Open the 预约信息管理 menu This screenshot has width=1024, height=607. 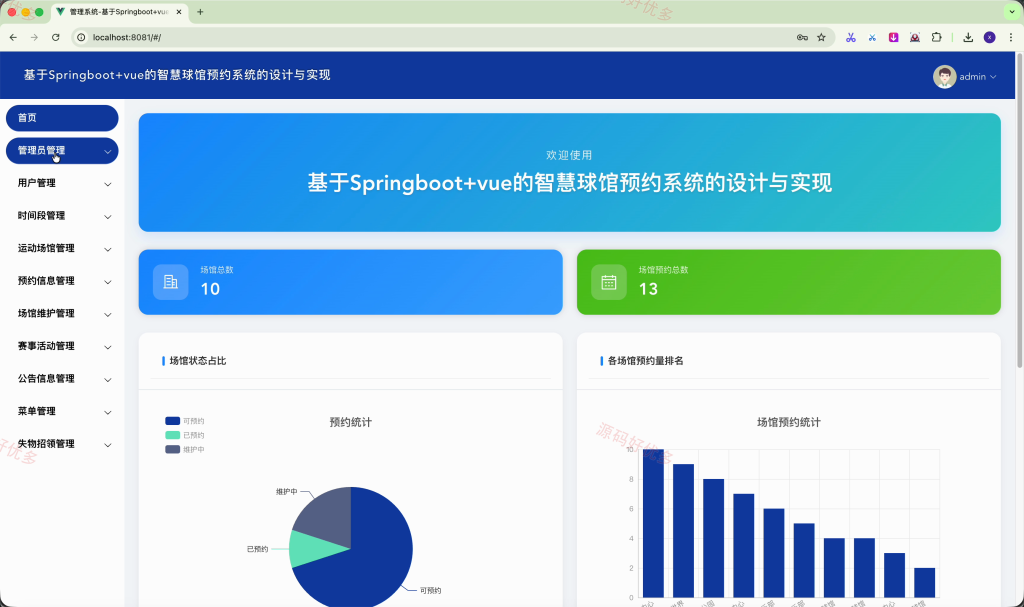point(62,282)
